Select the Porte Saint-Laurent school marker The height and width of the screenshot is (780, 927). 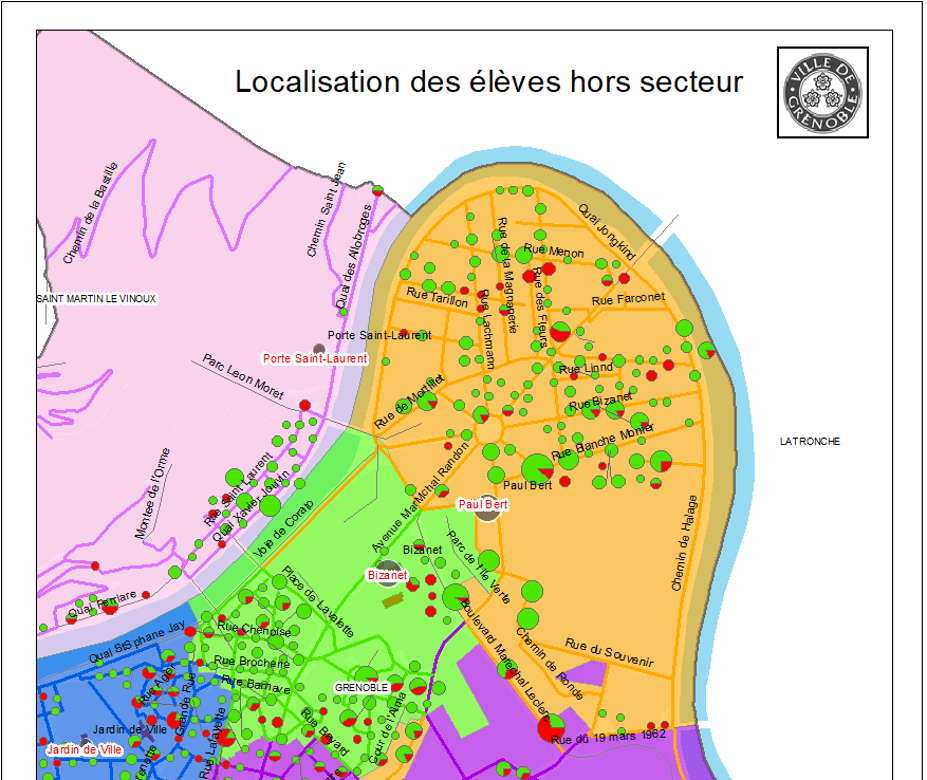pyautogui.click(x=318, y=349)
